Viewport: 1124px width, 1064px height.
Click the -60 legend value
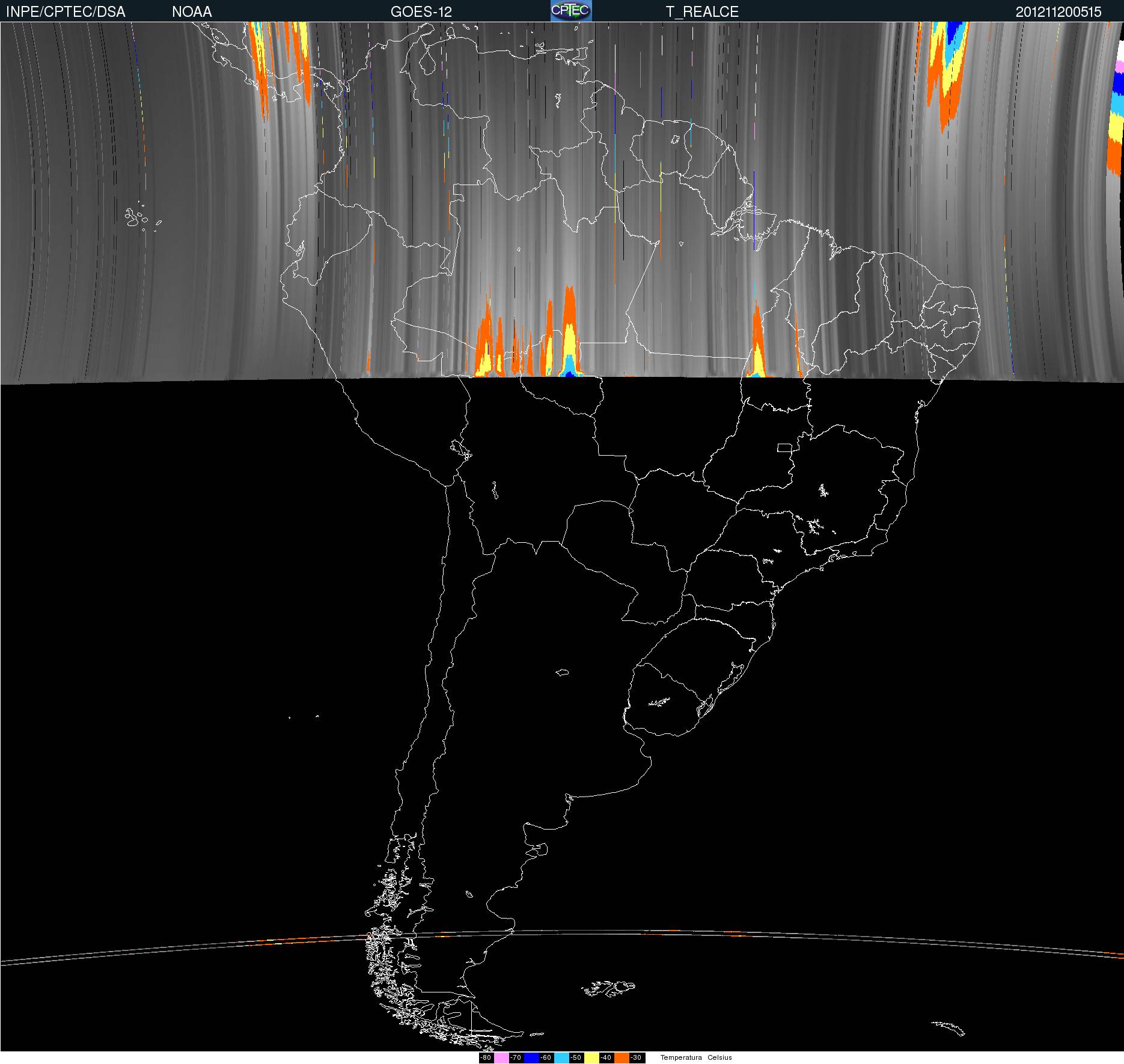click(546, 1058)
